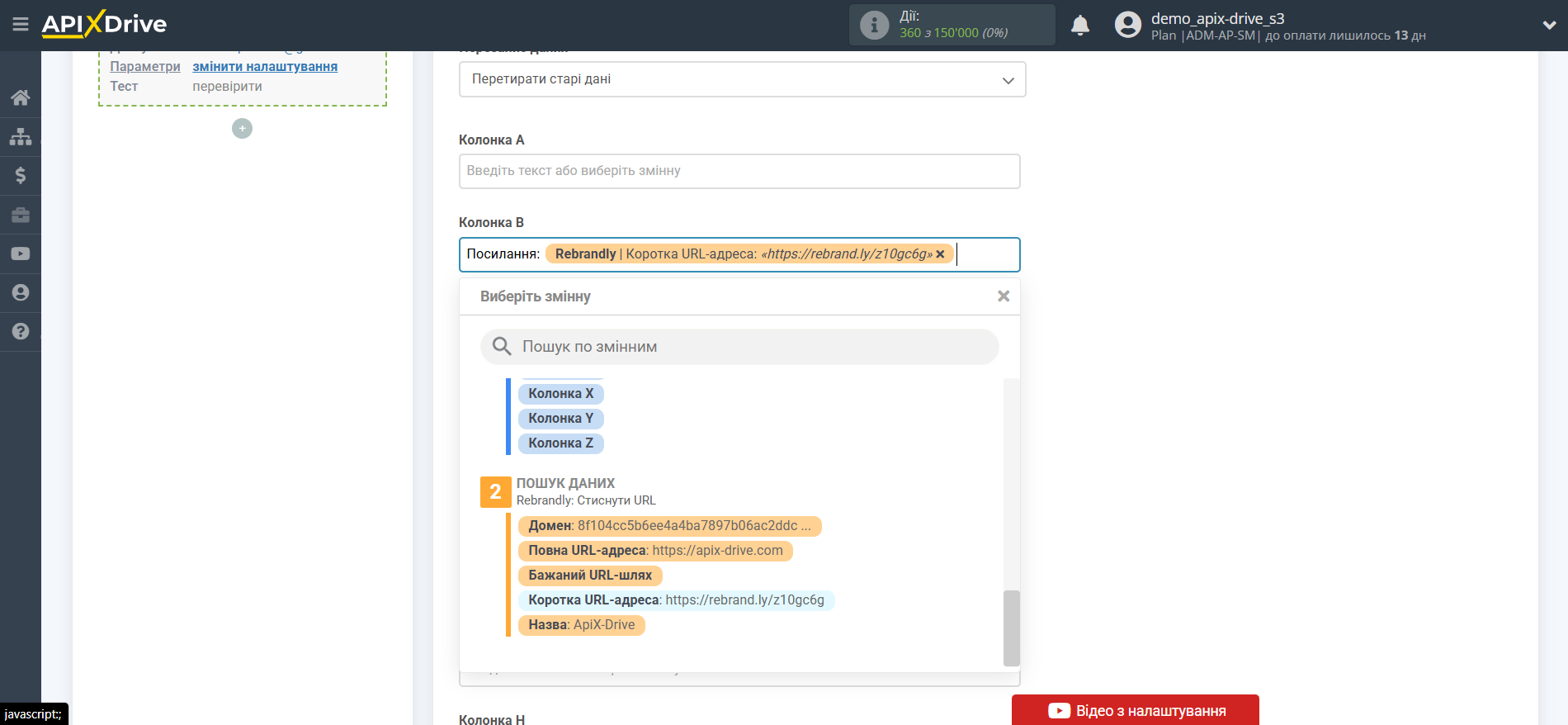This screenshot has height=725, width=1568.
Task: Open the user profile sidebar icon
Action: [21, 292]
